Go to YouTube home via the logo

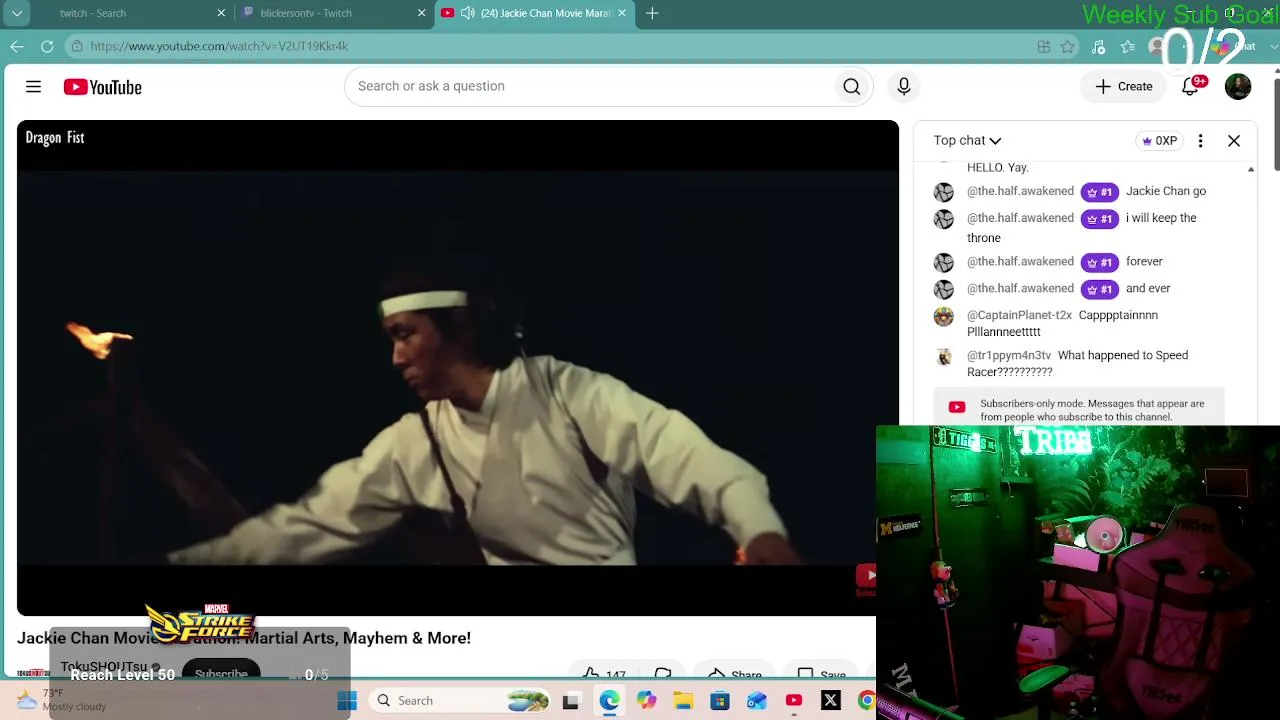[103, 87]
